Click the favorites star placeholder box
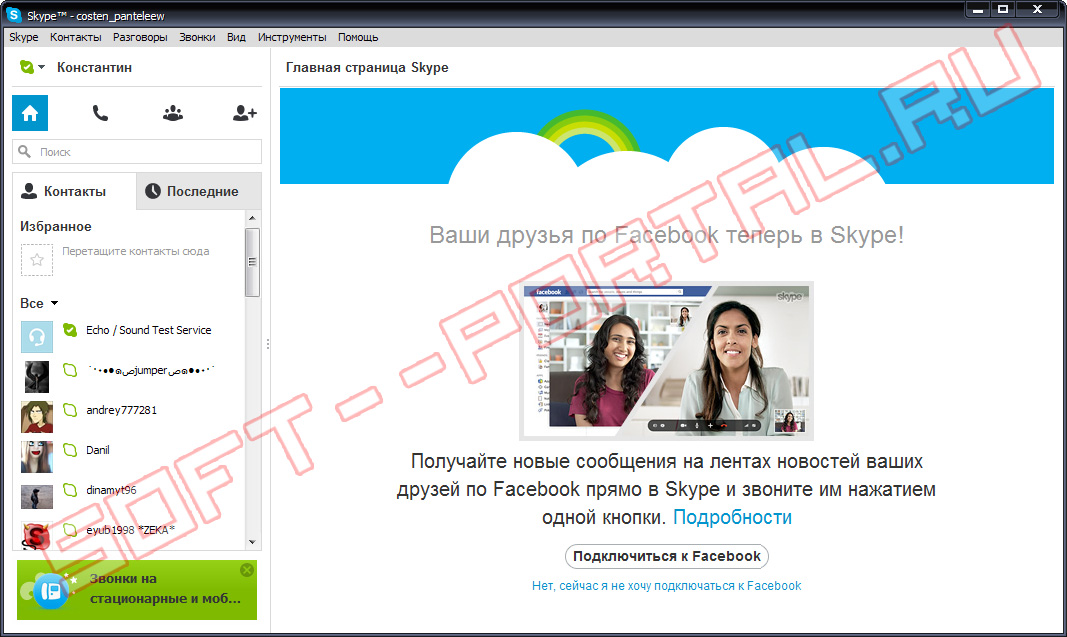The height and width of the screenshot is (637, 1067). 37,260
